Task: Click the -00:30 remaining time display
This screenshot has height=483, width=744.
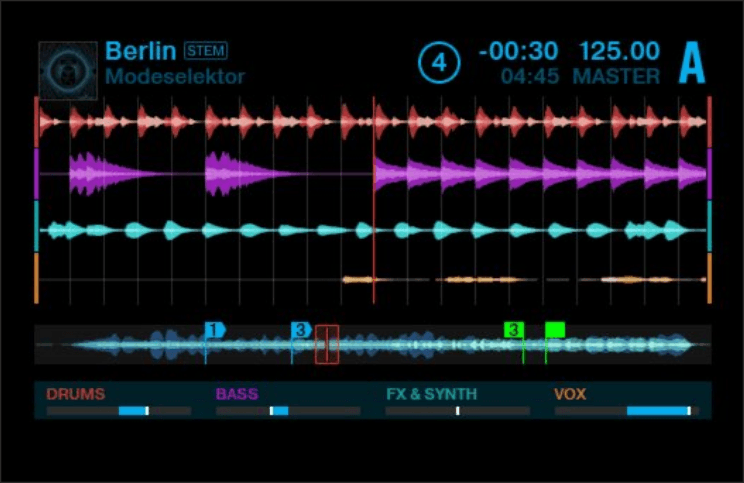Action: pyautogui.click(x=518, y=52)
